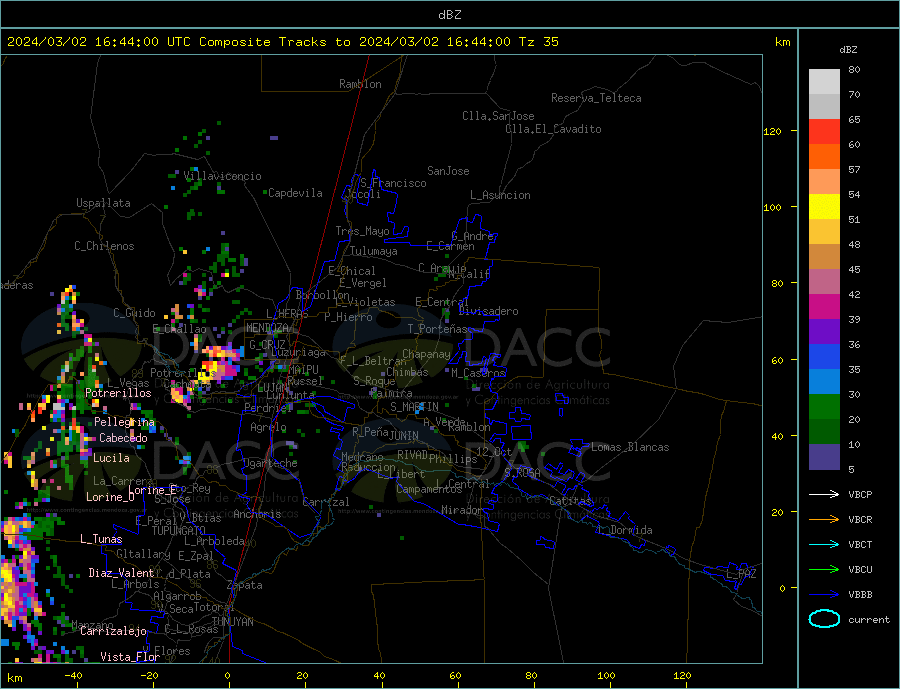Click the 'JUNIN' map label
Image resolution: width=900 pixels, height=689 pixels.
(x=404, y=436)
